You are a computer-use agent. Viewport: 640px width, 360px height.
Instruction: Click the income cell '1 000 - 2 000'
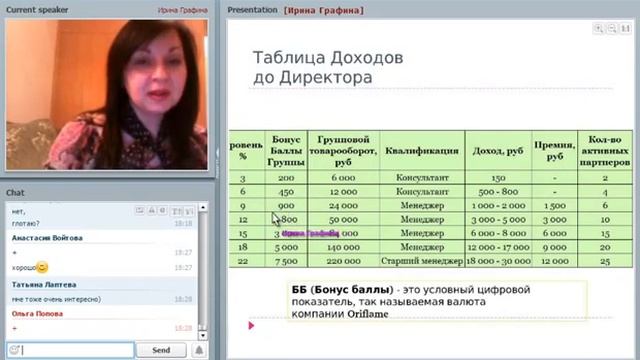tap(498, 205)
